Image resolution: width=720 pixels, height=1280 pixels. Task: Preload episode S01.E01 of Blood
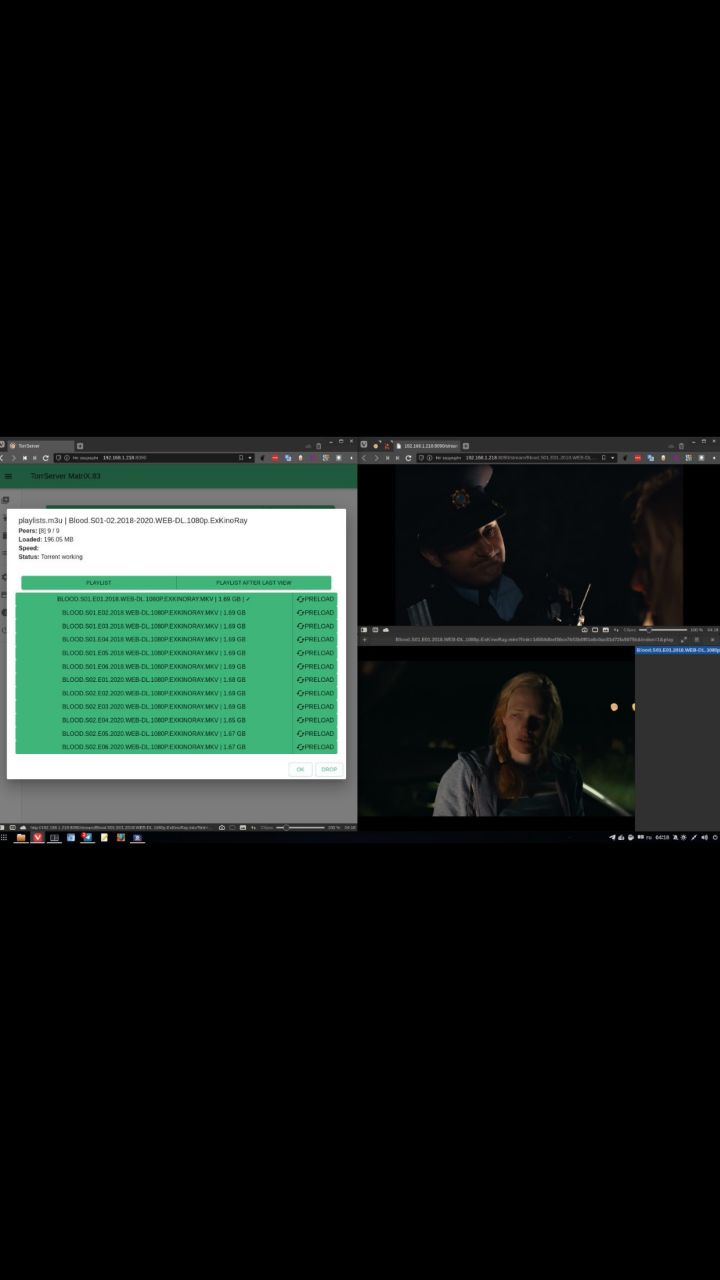tap(315, 599)
